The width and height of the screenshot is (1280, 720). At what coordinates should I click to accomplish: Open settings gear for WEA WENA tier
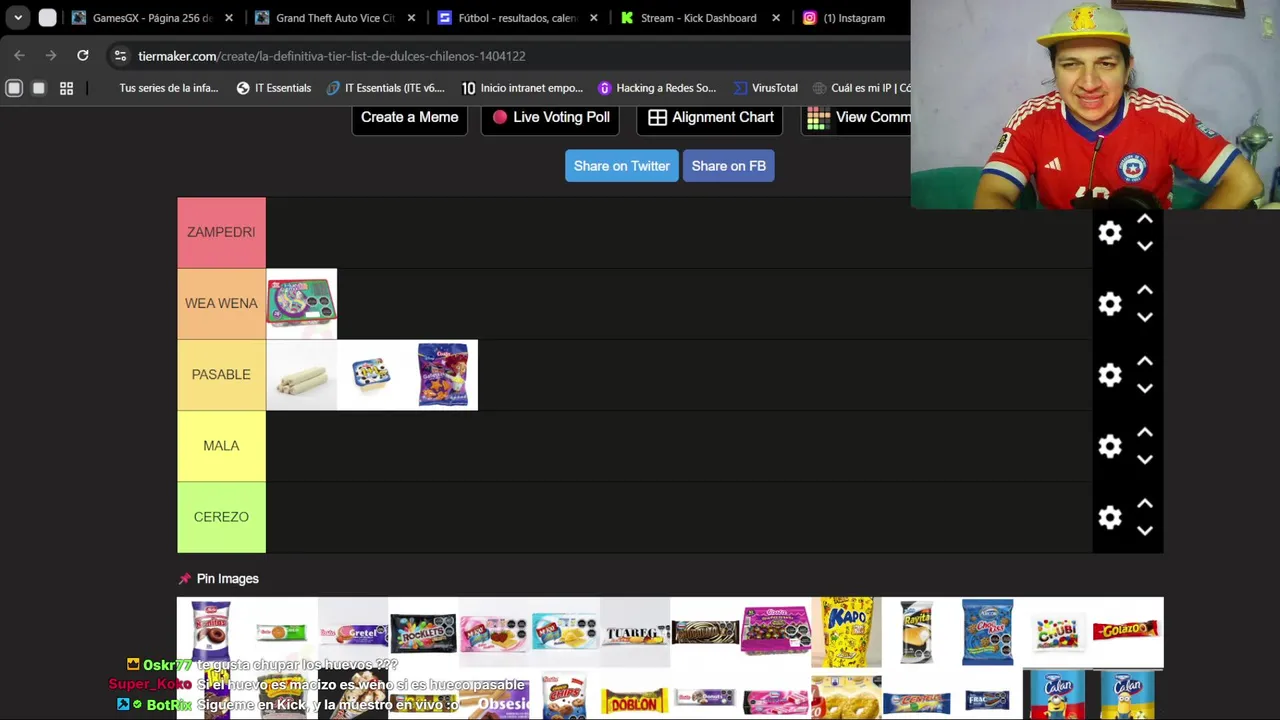(x=1110, y=304)
